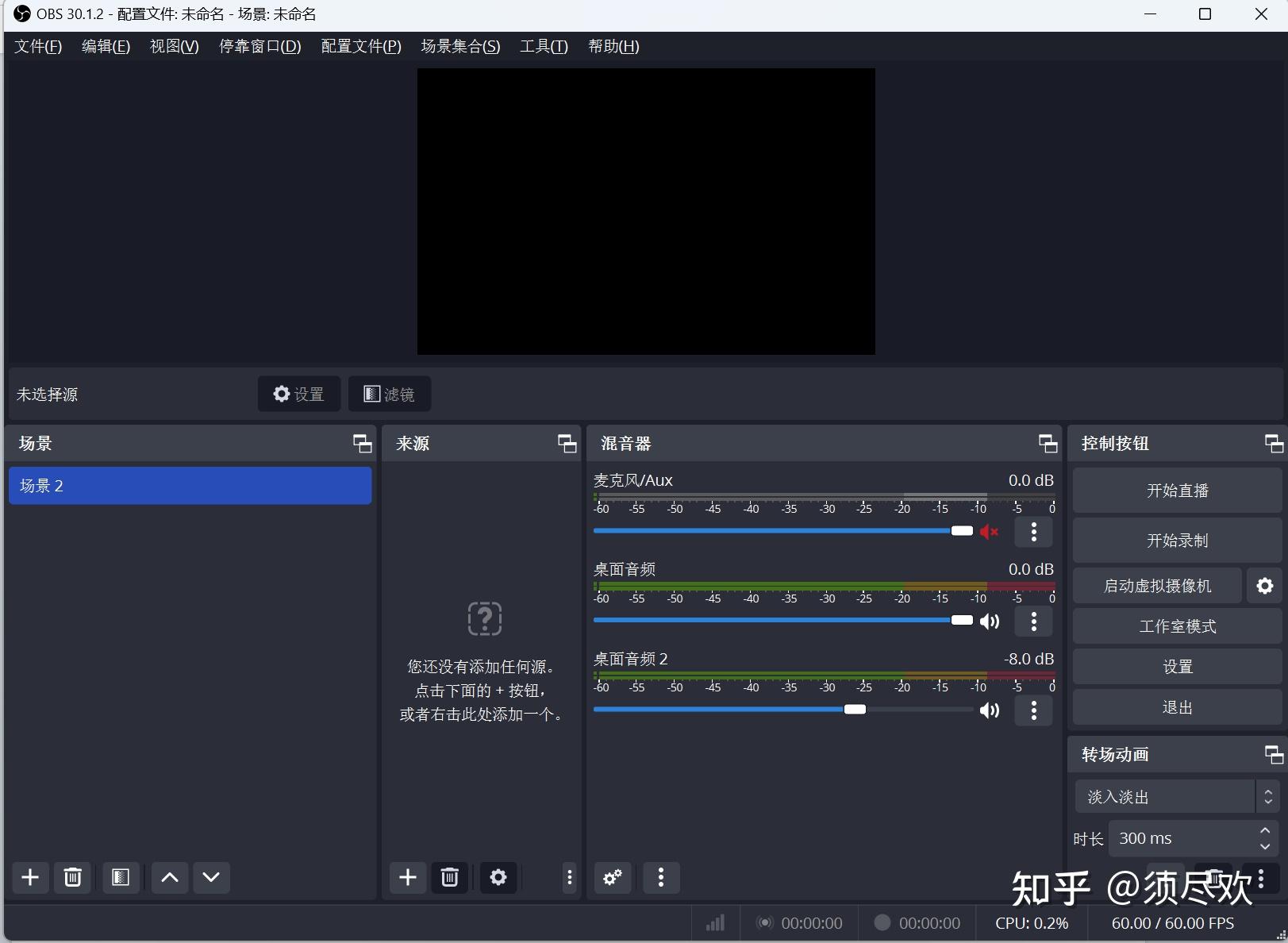This screenshot has height=943, width=1288.
Task: Delete the selected scene using trash icon
Action: tap(72, 878)
